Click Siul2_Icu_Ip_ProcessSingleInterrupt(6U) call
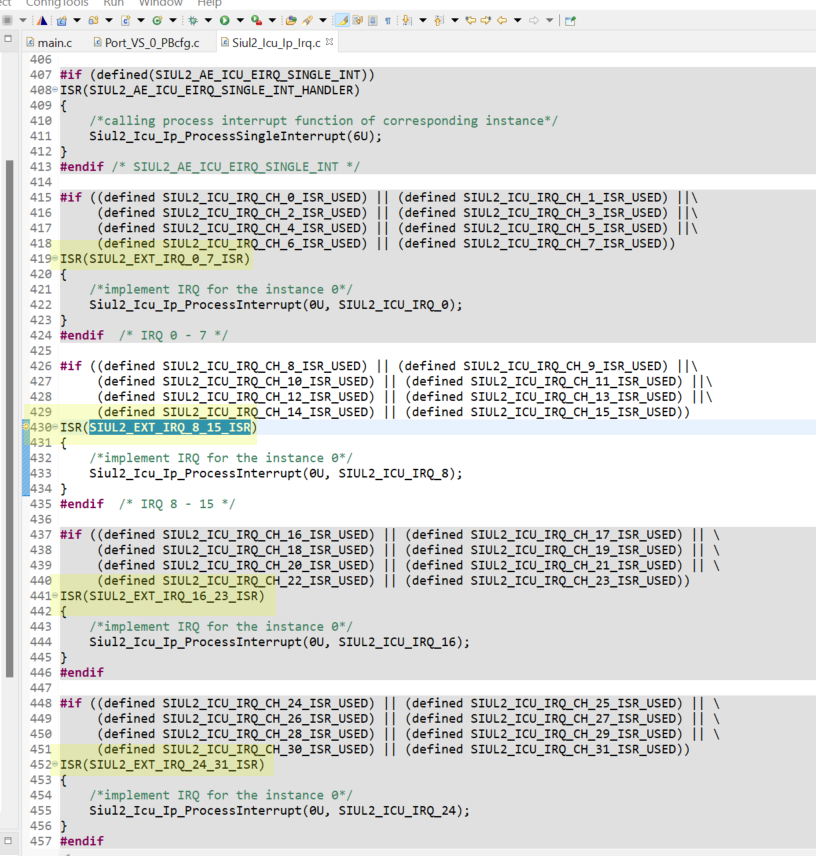 click(x=235, y=136)
